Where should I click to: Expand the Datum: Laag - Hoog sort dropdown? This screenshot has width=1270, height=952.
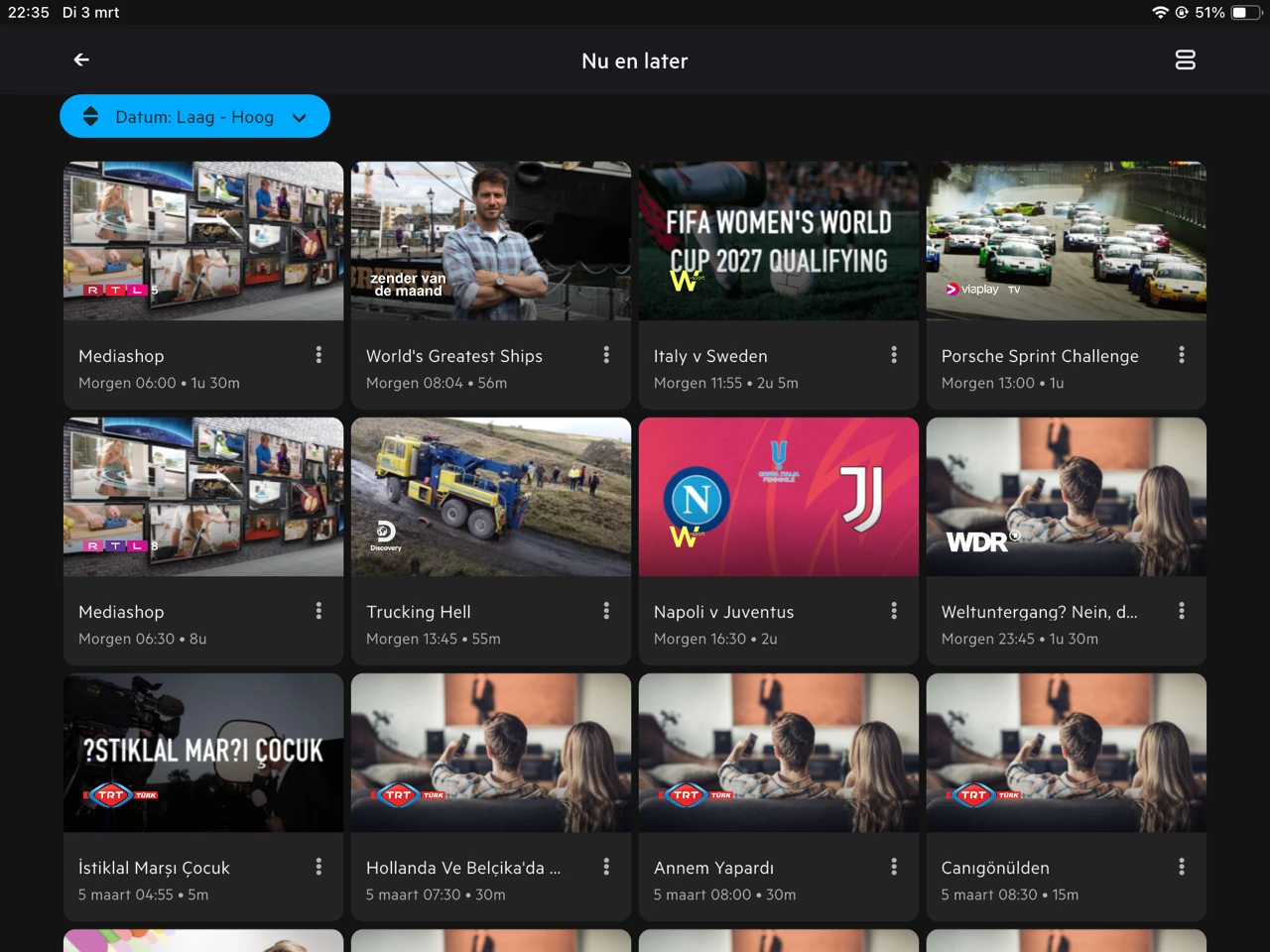point(194,117)
